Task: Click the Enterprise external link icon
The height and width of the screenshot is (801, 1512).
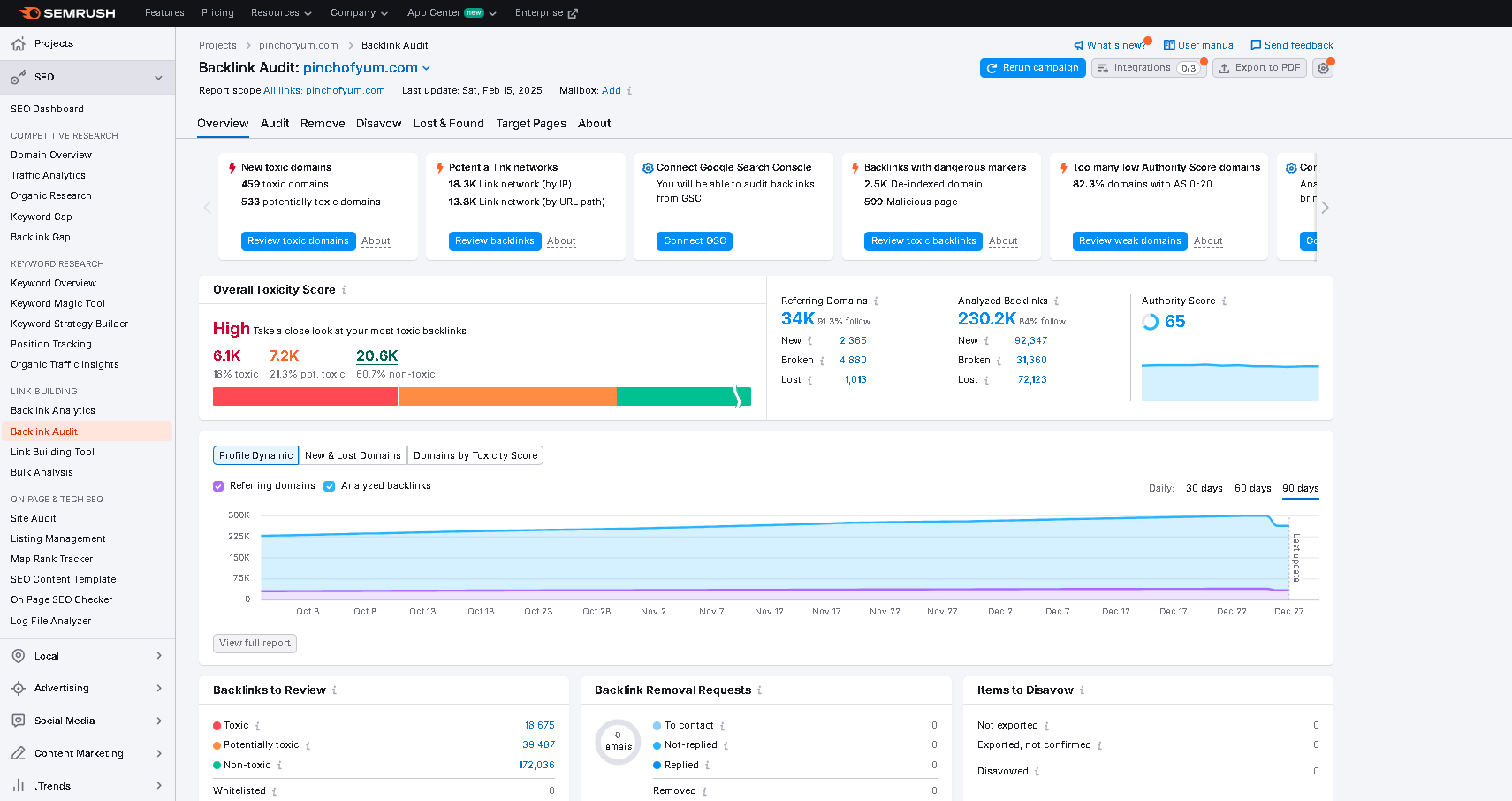Action: click(x=573, y=13)
